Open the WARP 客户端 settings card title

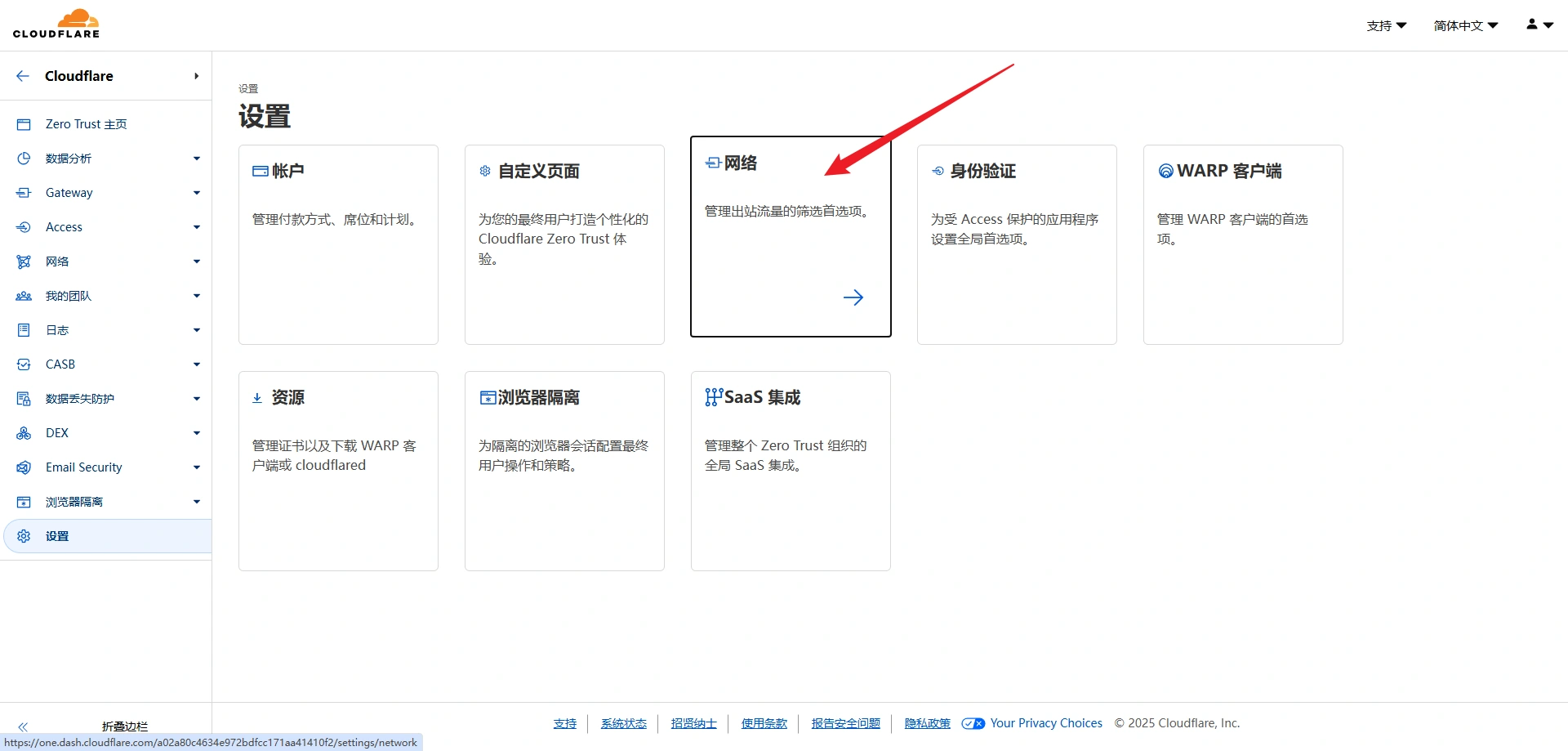(x=1230, y=171)
